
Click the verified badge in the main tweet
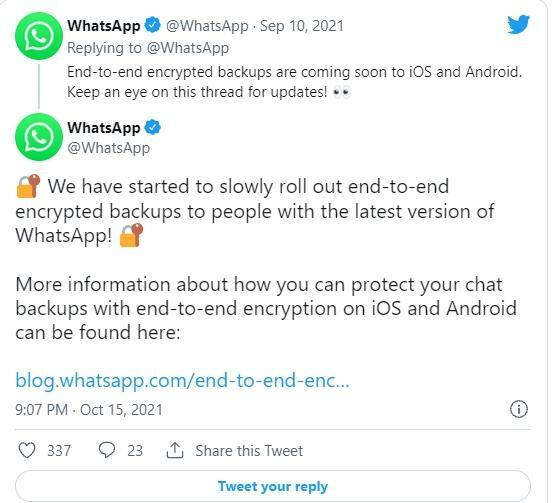click(153, 127)
